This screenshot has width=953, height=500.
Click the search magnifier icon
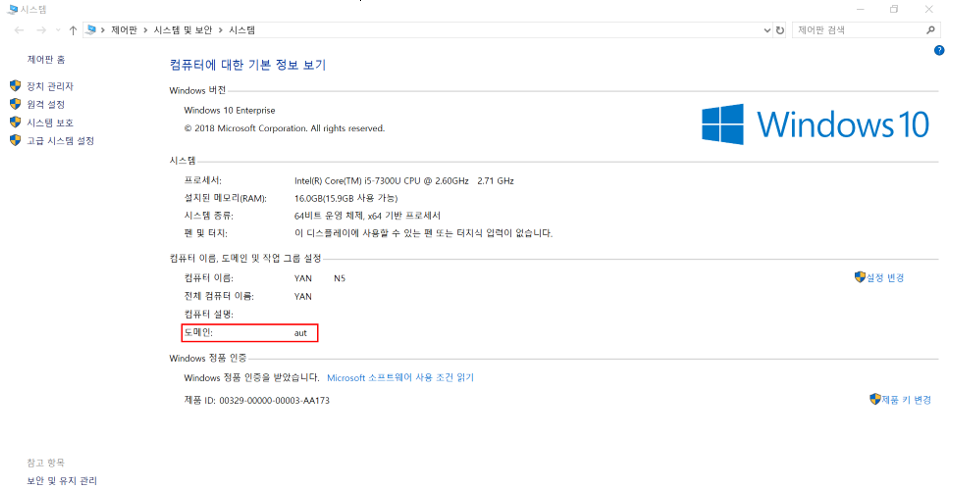[x=931, y=30]
